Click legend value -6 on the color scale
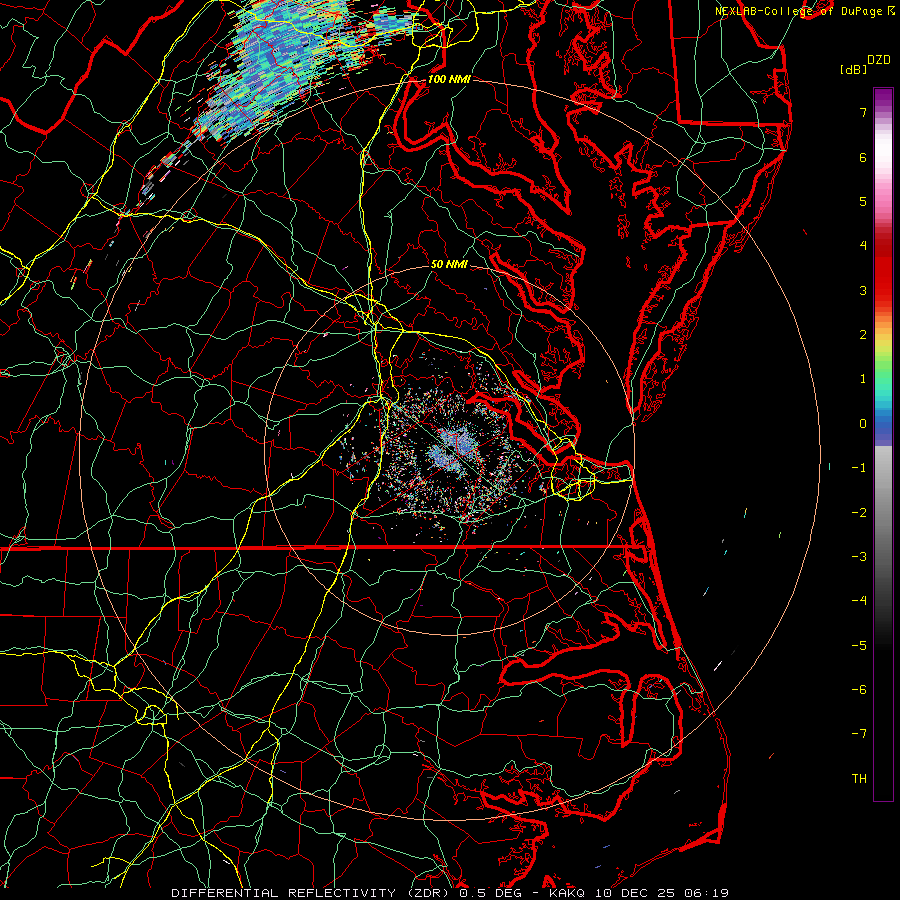The image size is (900, 900). tap(859, 690)
